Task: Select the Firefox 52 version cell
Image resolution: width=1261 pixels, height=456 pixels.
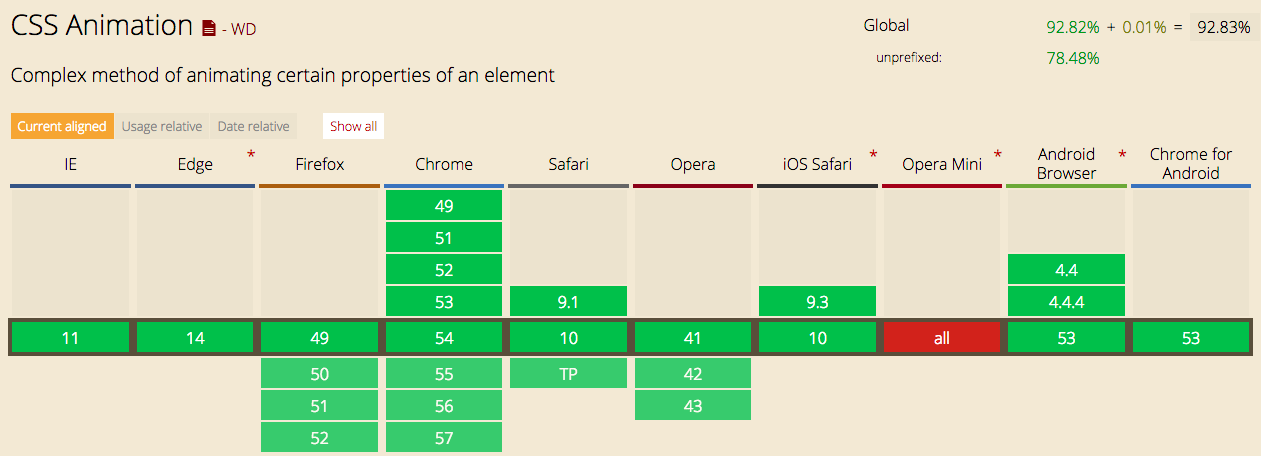Action: 319,436
